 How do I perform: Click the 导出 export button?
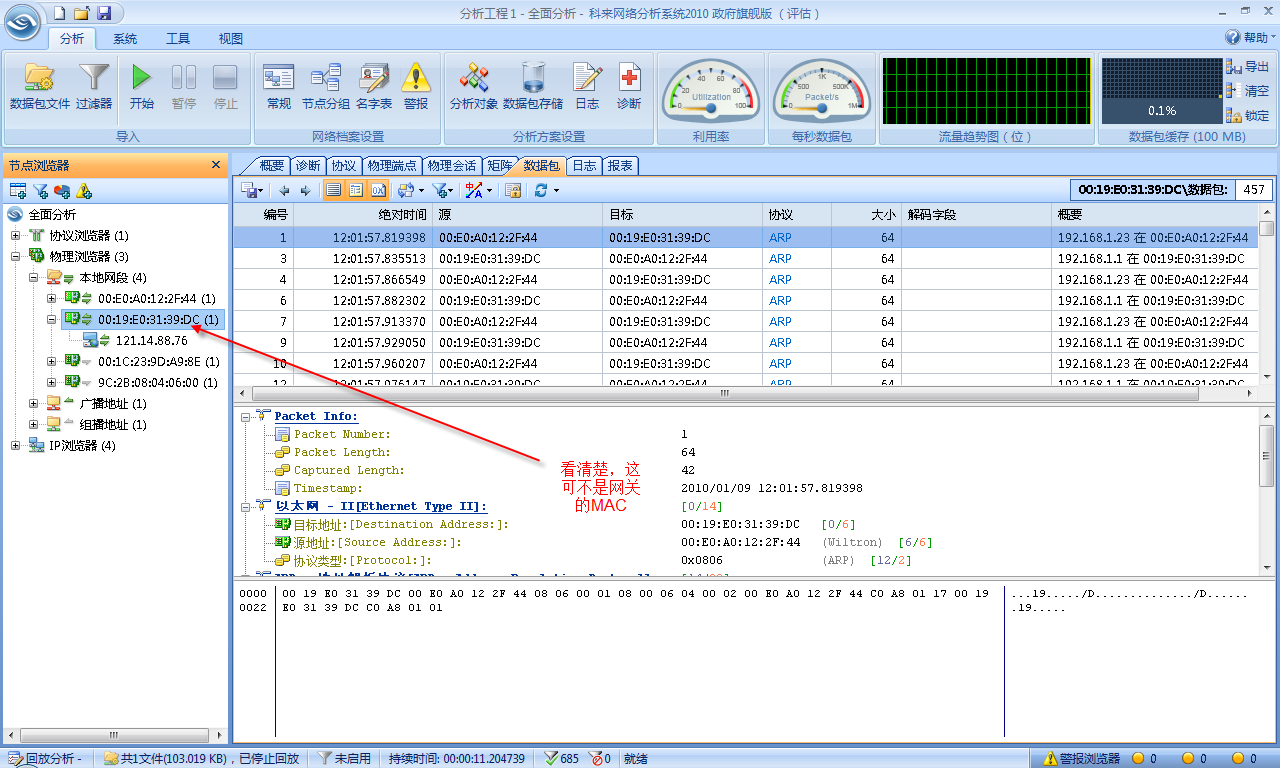tap(1248, 67)
